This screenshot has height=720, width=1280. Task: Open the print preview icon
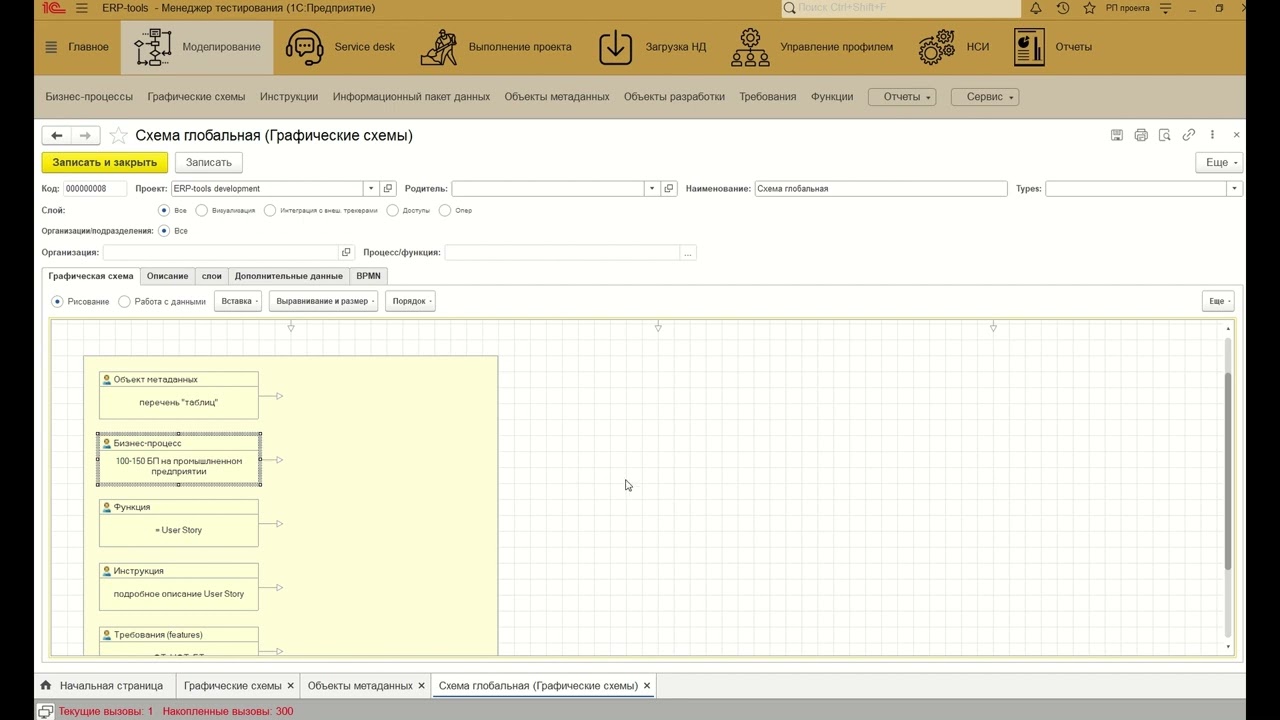[x=1165, y=135]
